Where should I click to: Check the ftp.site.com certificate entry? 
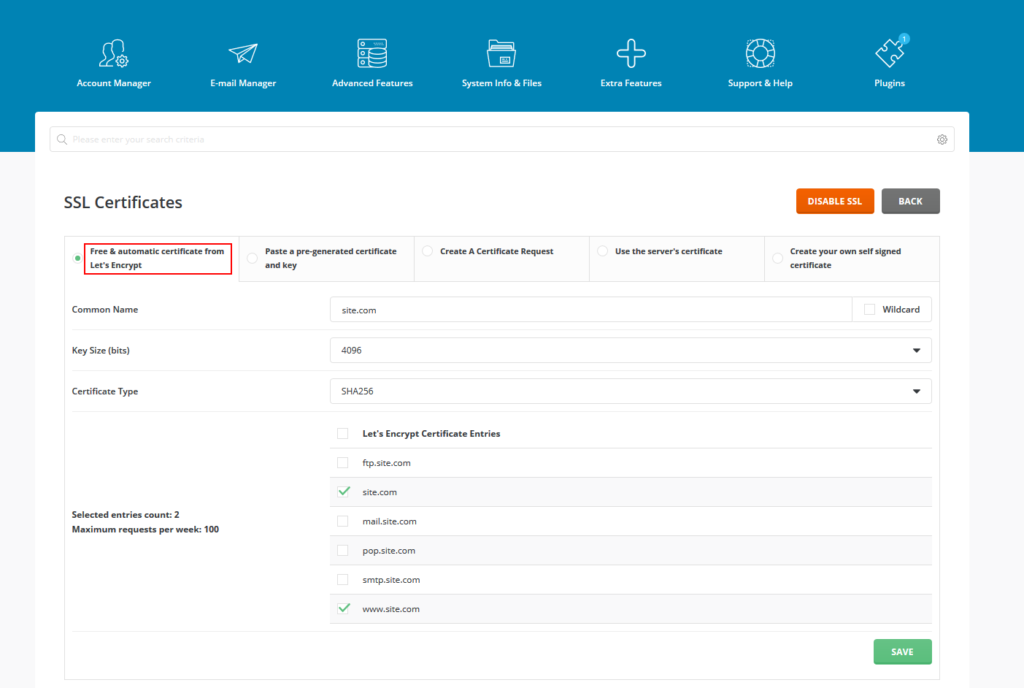(x=341, y=462)
